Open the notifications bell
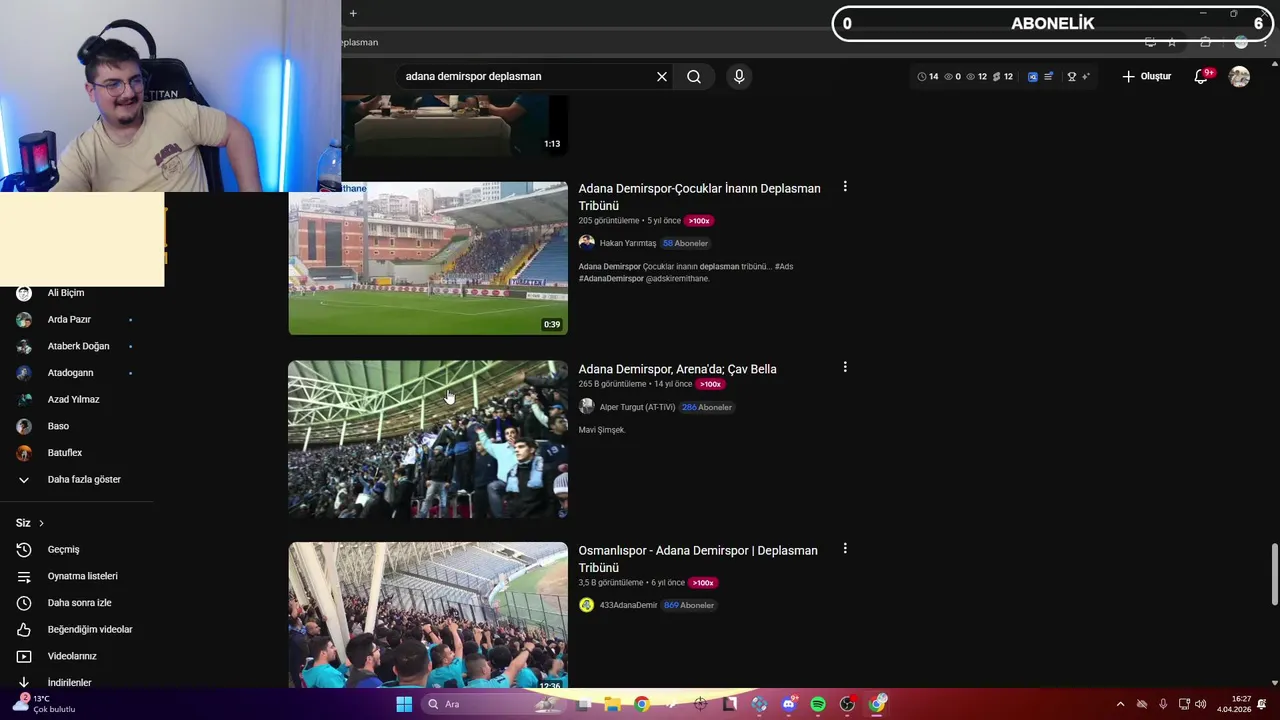Image resolution: width=1280 pixels, height=720 pixels. tap(1202, 76)
